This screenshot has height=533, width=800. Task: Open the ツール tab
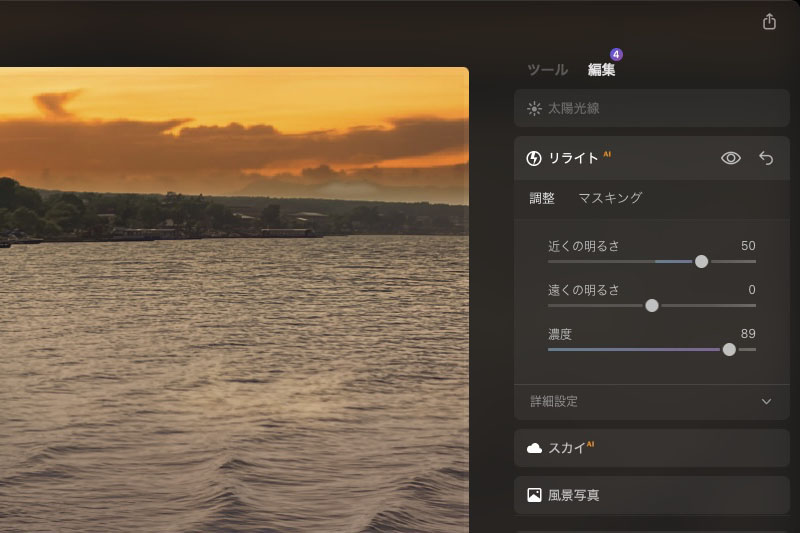coord(547,69)
